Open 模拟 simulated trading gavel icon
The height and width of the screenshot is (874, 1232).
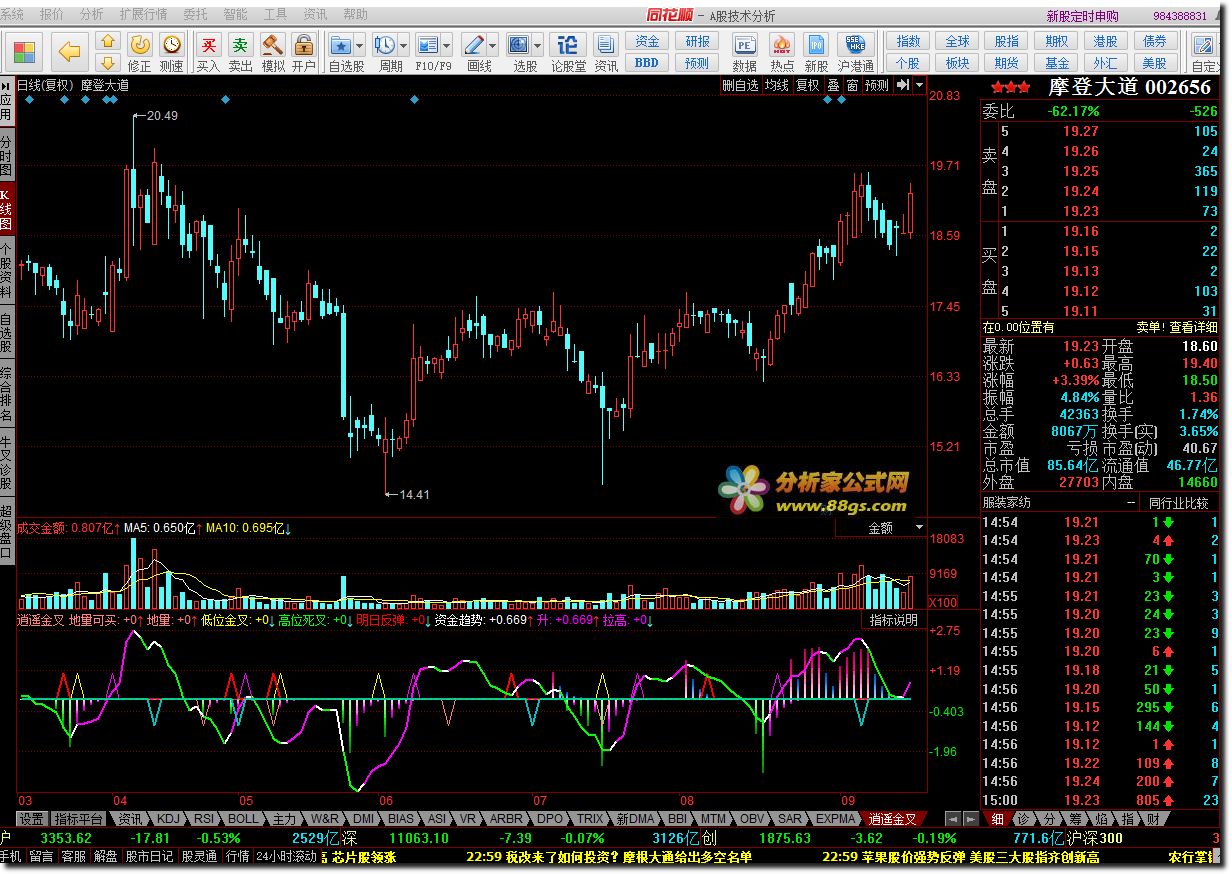coord(272,45)
